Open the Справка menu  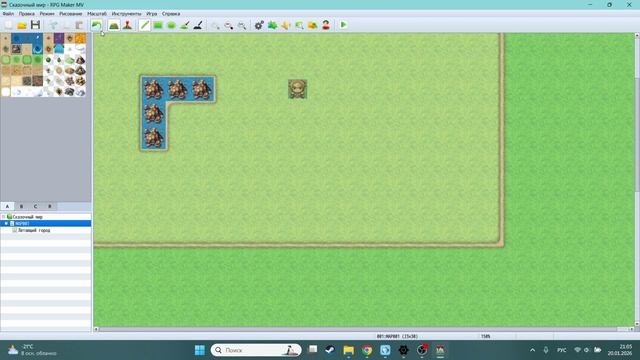tap(171, 13)
